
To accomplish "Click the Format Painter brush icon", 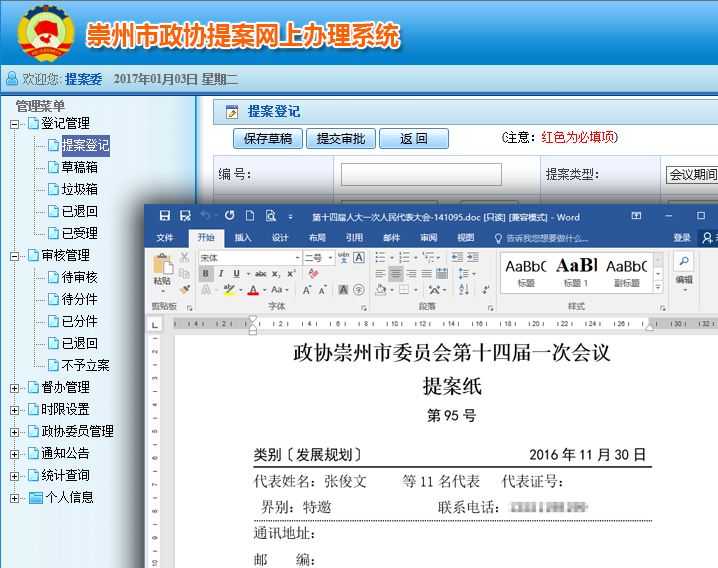I will point(184,290).
